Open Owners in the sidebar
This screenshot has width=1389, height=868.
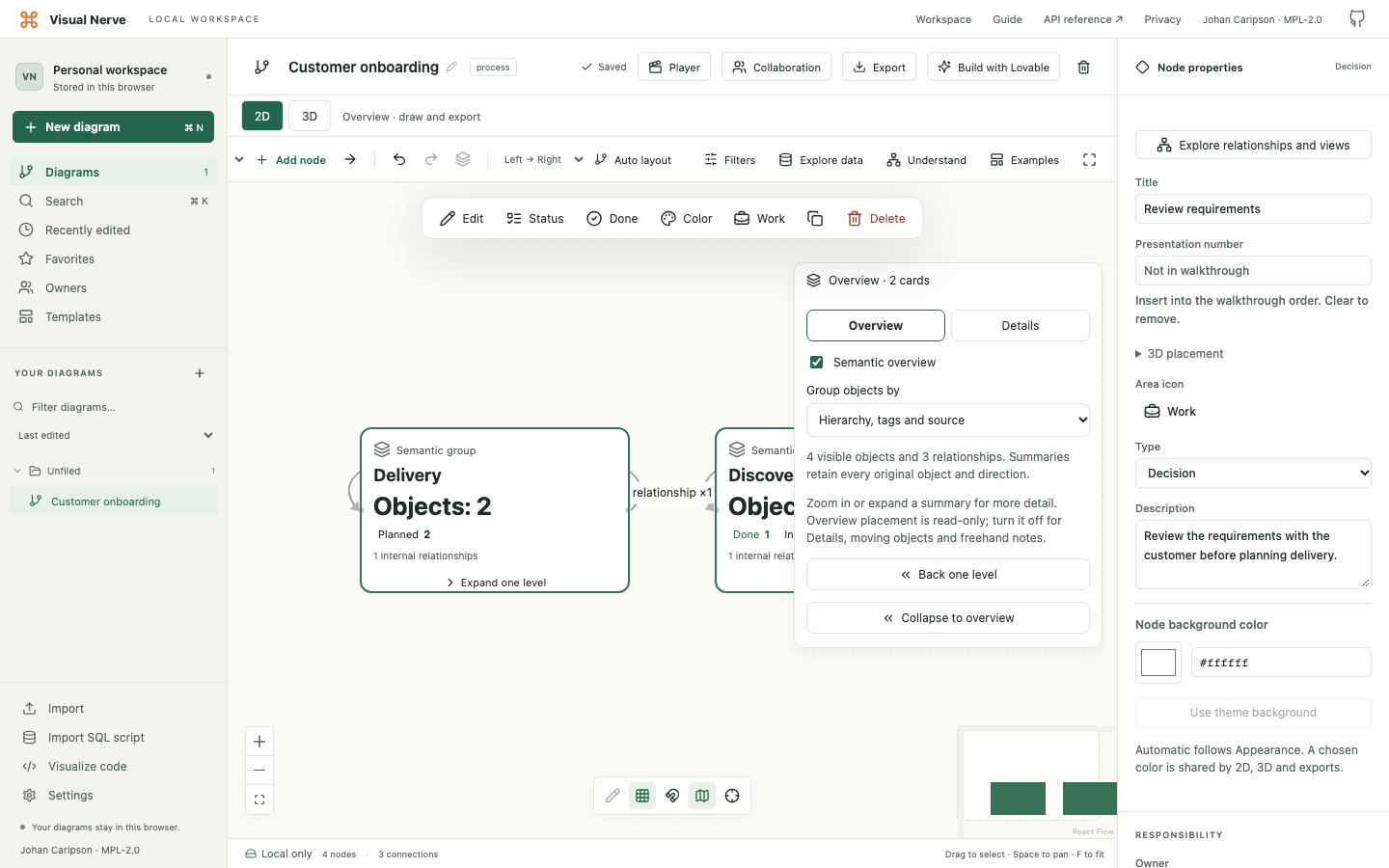point(114,287)
